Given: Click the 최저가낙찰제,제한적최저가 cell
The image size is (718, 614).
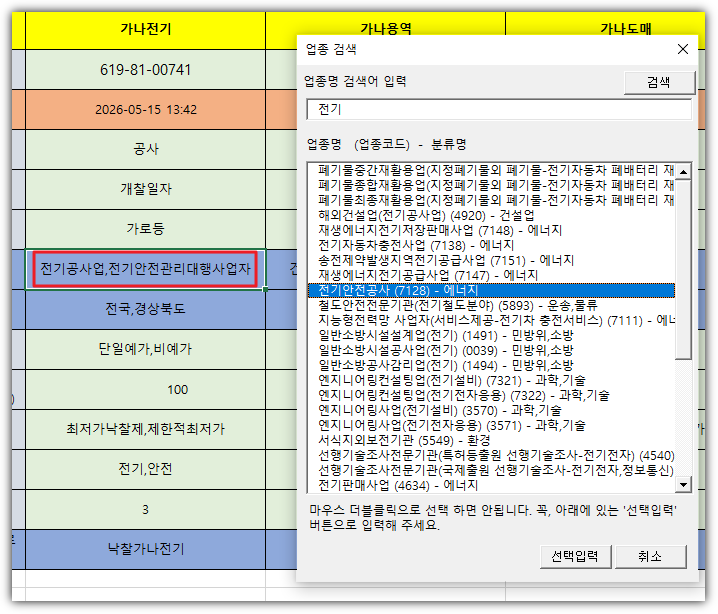Looking at the screenshot, I should pos(146,429).
